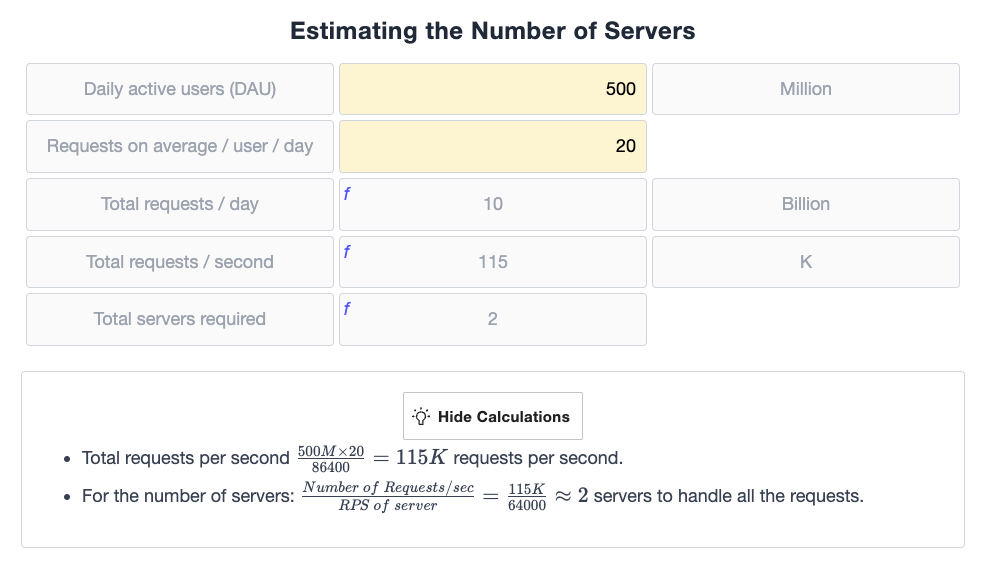The image size is (1003, 567).
Task: Click the Estimating the Number of Servers heading
Action: coord(493,31)
